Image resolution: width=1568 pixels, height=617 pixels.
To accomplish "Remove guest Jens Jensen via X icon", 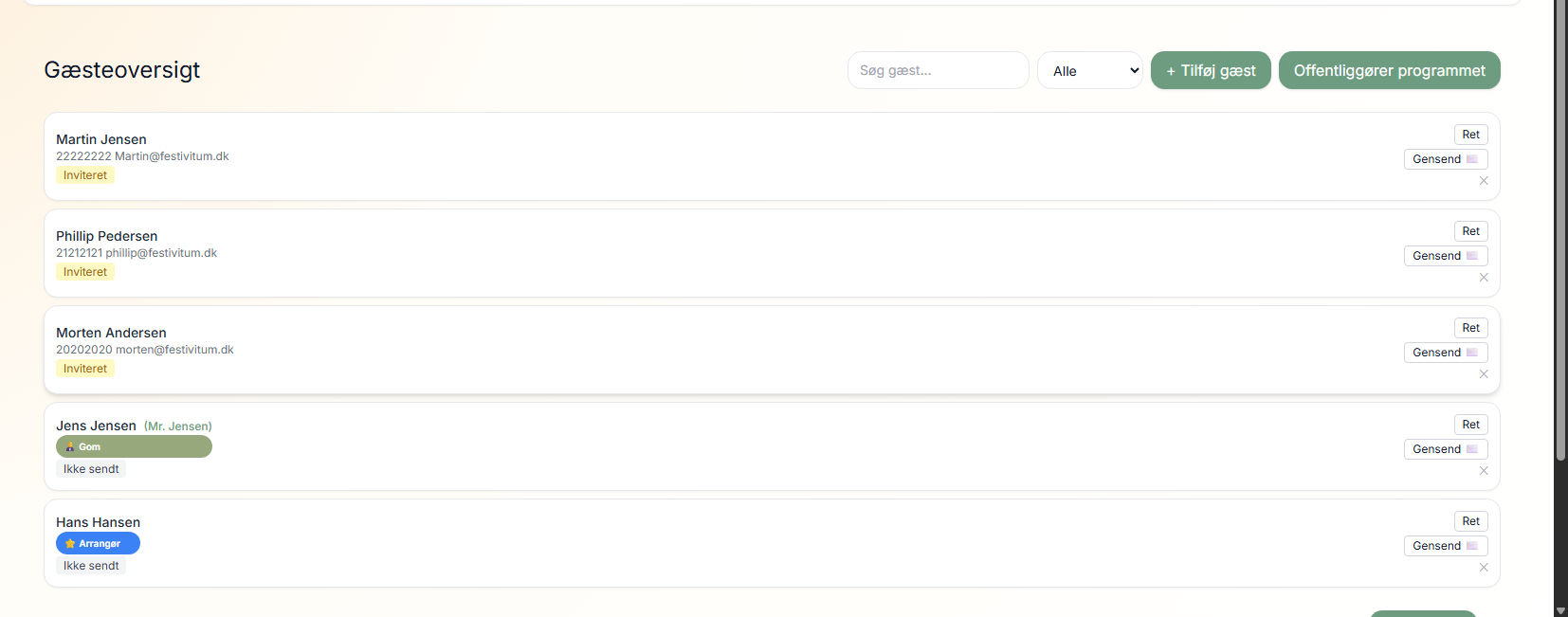I will [1484, 471].
